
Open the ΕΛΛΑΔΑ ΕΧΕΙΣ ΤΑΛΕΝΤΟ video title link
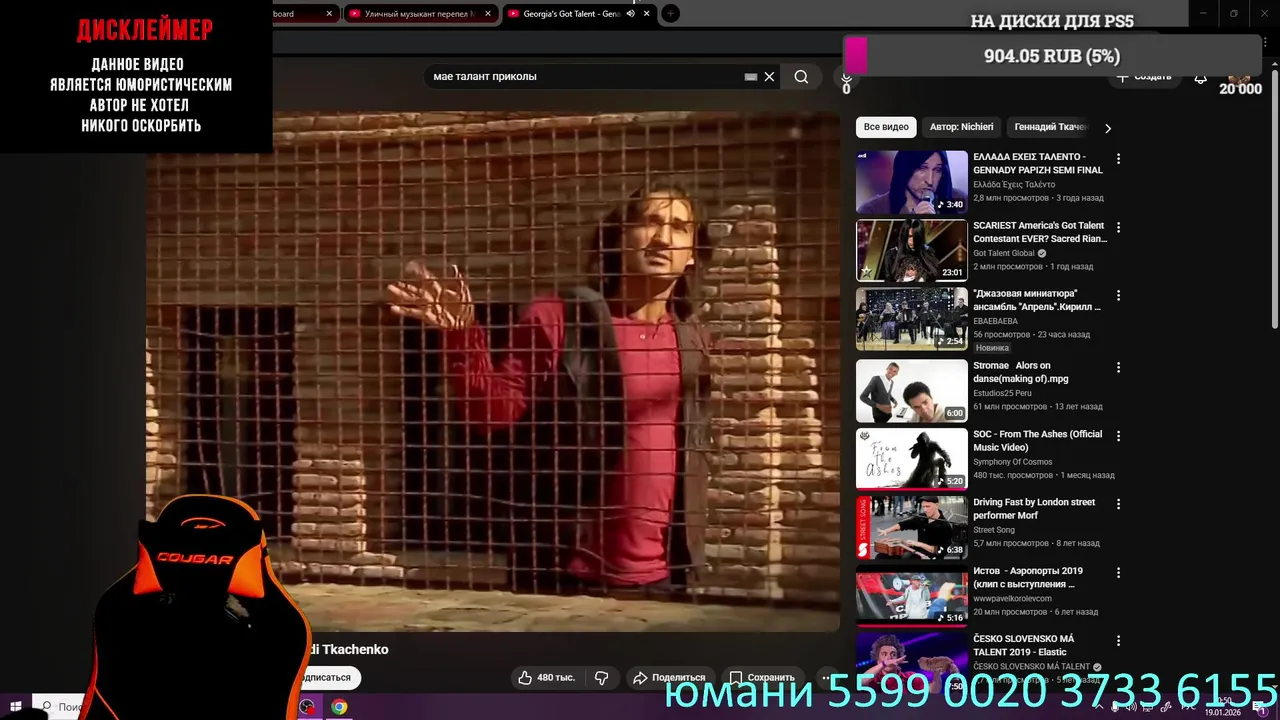(x=1038, y=163)
